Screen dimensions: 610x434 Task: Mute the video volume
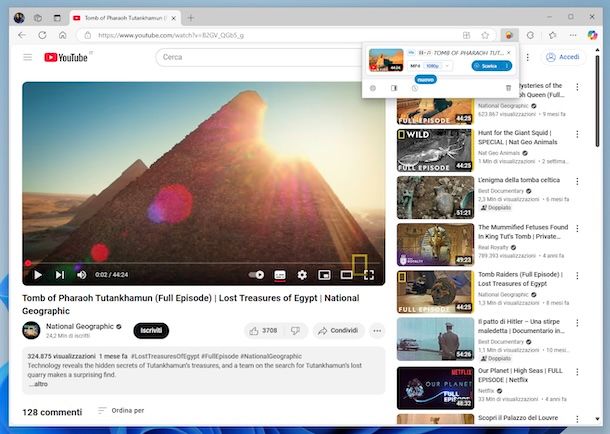[x=81, y=275]
